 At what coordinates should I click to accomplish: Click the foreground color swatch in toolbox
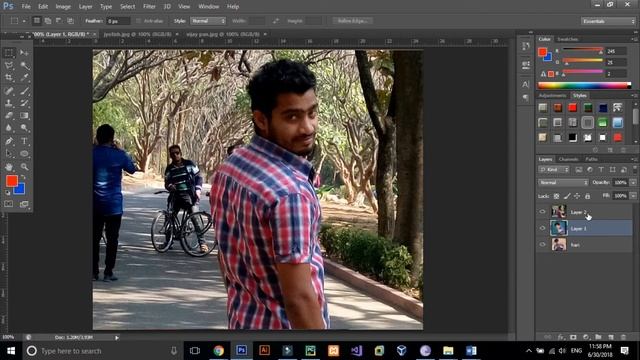click(11, 180)
